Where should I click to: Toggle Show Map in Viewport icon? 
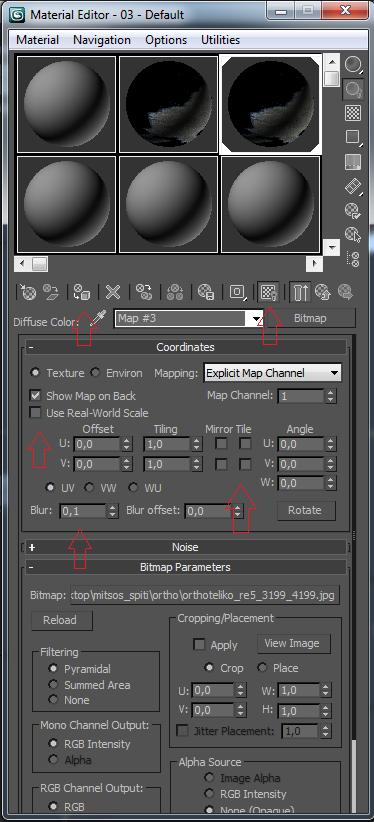(269, 292)
